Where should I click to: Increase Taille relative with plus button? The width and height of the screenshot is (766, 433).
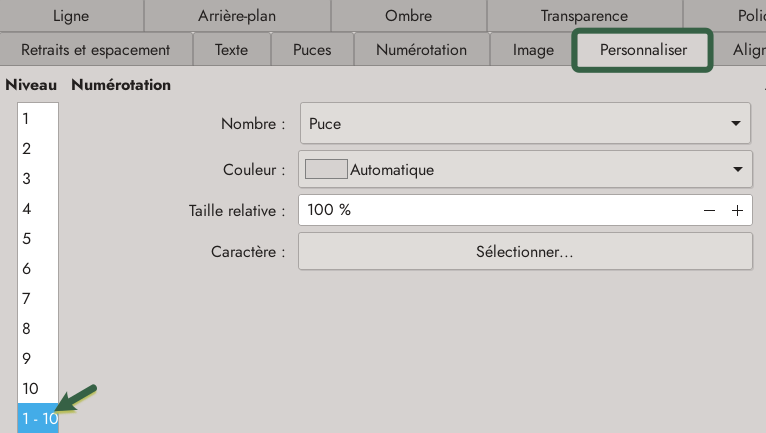(737, 211)
